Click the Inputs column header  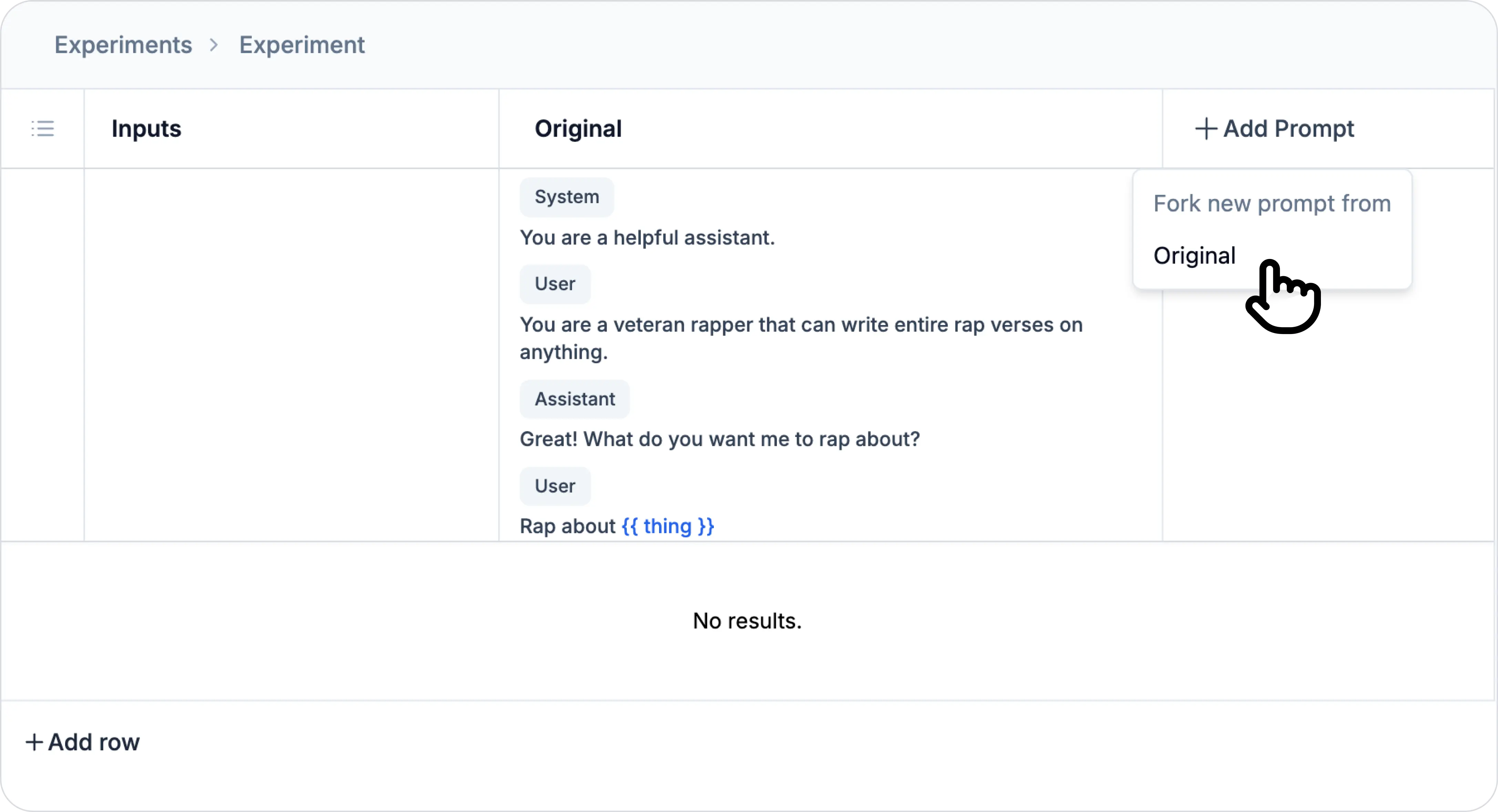coord(146,128)
